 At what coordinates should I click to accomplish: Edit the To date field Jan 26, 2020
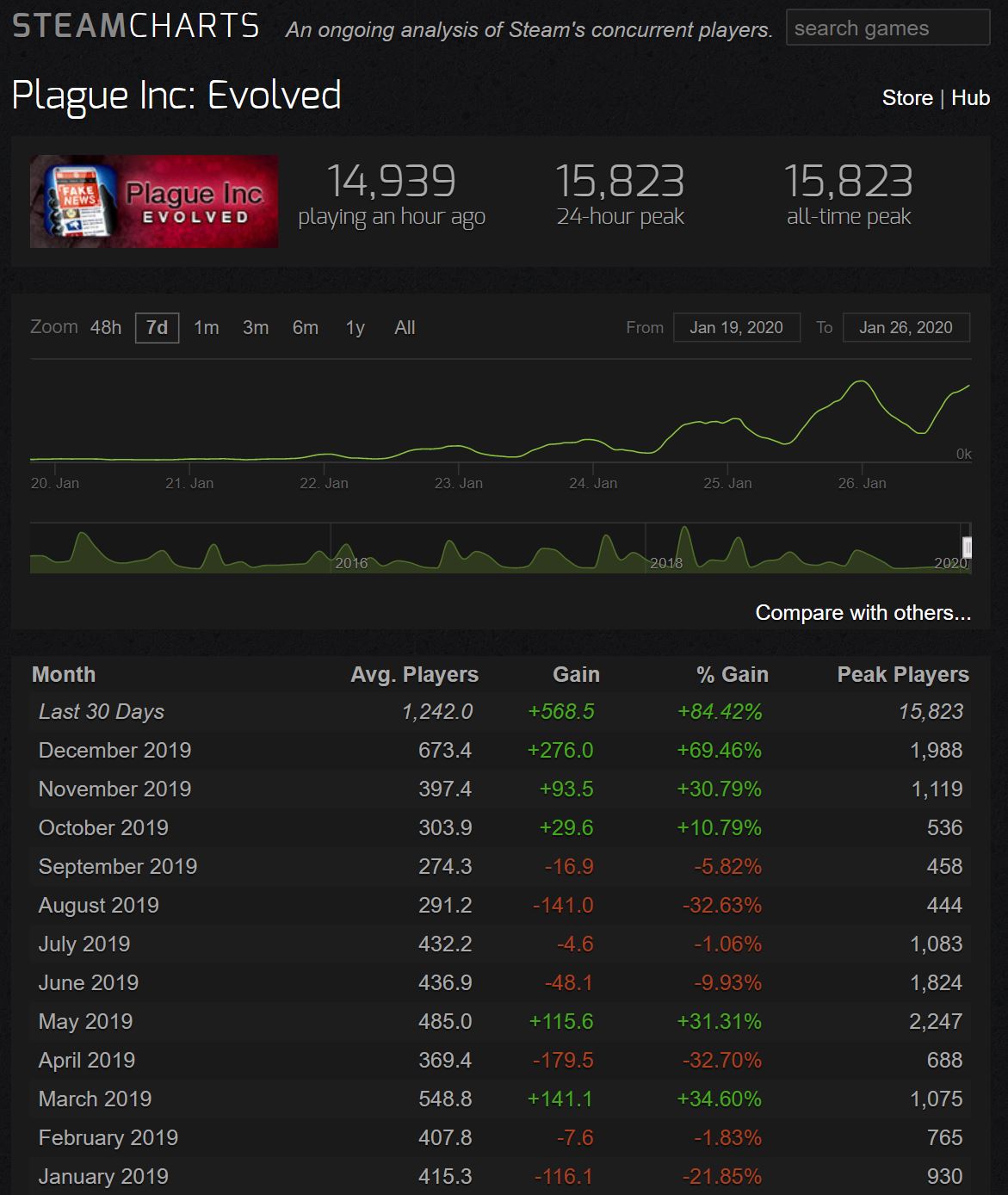906,327
